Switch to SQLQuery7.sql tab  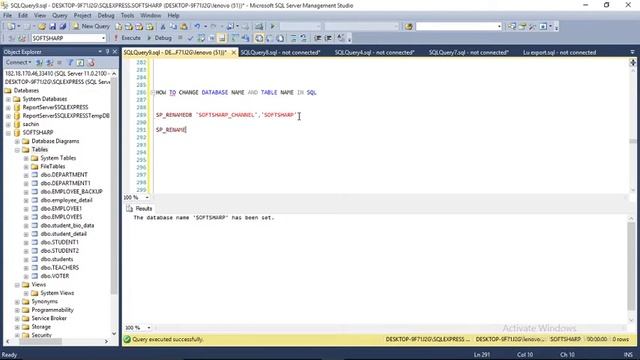469,52
